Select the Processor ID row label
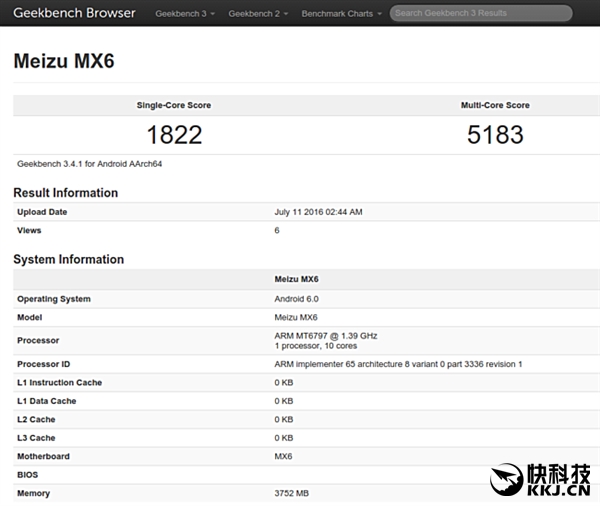 pos(44,364)
